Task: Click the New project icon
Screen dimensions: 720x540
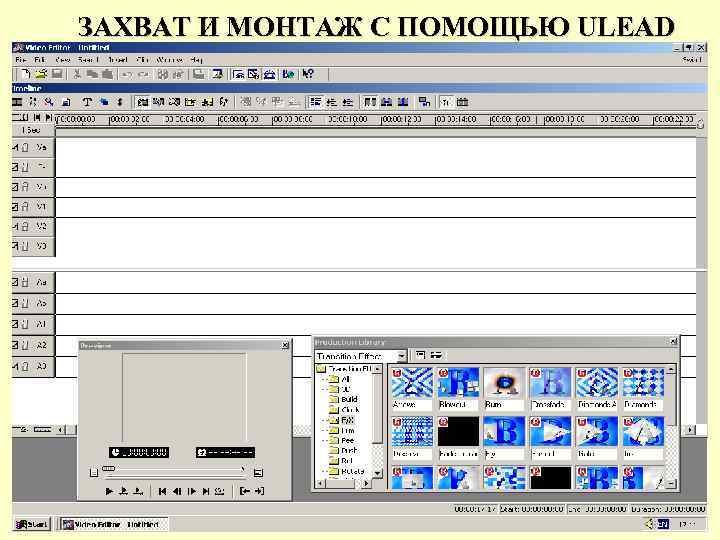Action: [x=26, y=74]
